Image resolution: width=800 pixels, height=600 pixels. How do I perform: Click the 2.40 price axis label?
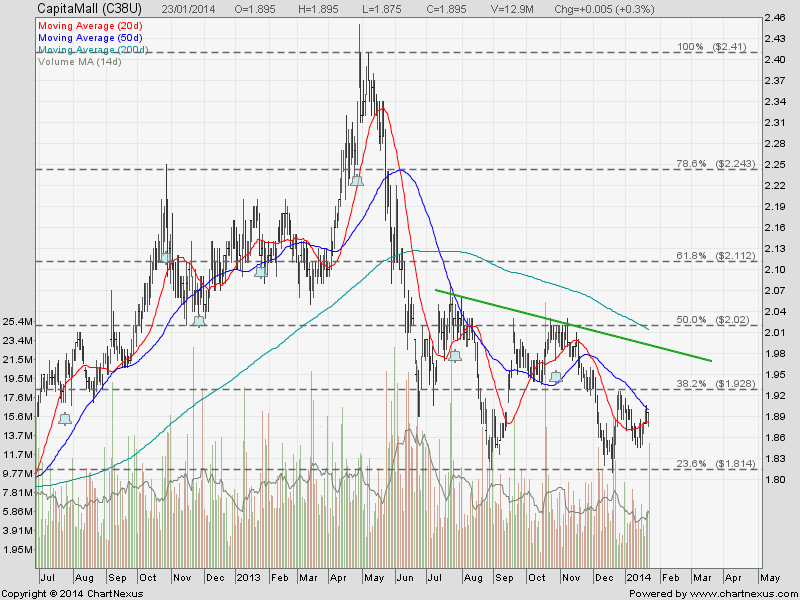coord(774,60)
